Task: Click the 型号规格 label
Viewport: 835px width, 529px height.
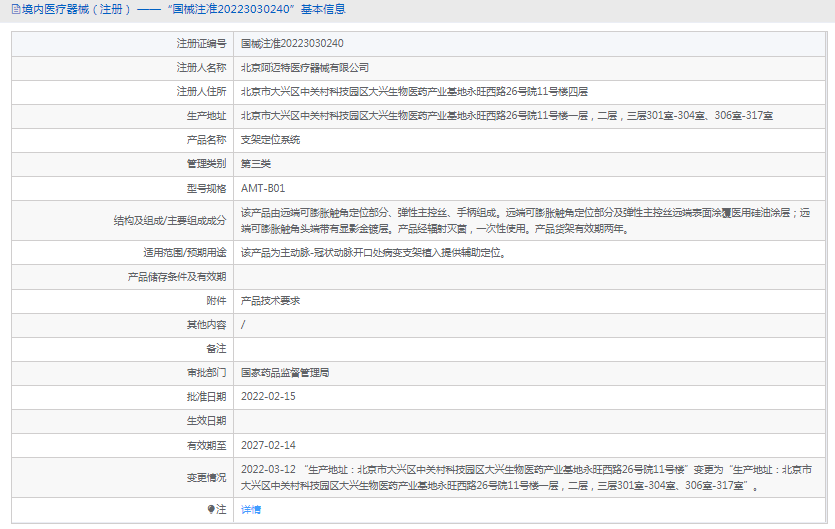Action: click(206, 188)
